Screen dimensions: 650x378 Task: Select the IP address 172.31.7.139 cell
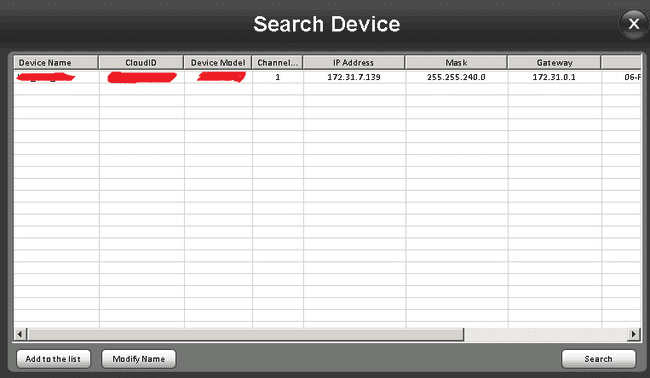[354, 77]
